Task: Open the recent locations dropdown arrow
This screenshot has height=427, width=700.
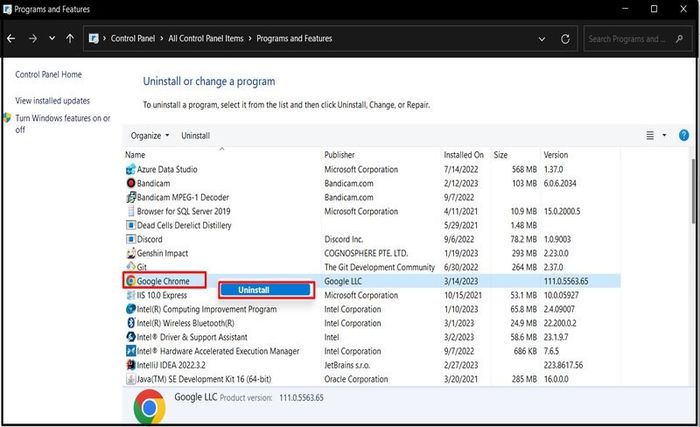Action: point(52,38)
